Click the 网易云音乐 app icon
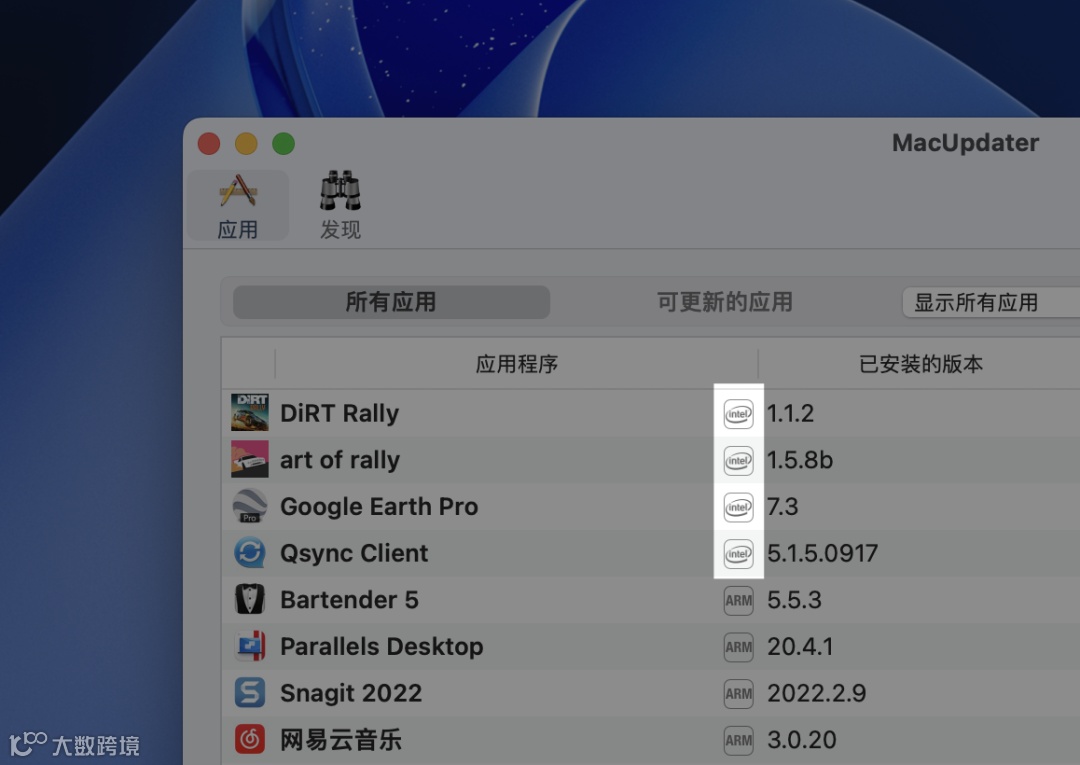The width and height of the screenshot is (1080, 765). coord(249,740)
